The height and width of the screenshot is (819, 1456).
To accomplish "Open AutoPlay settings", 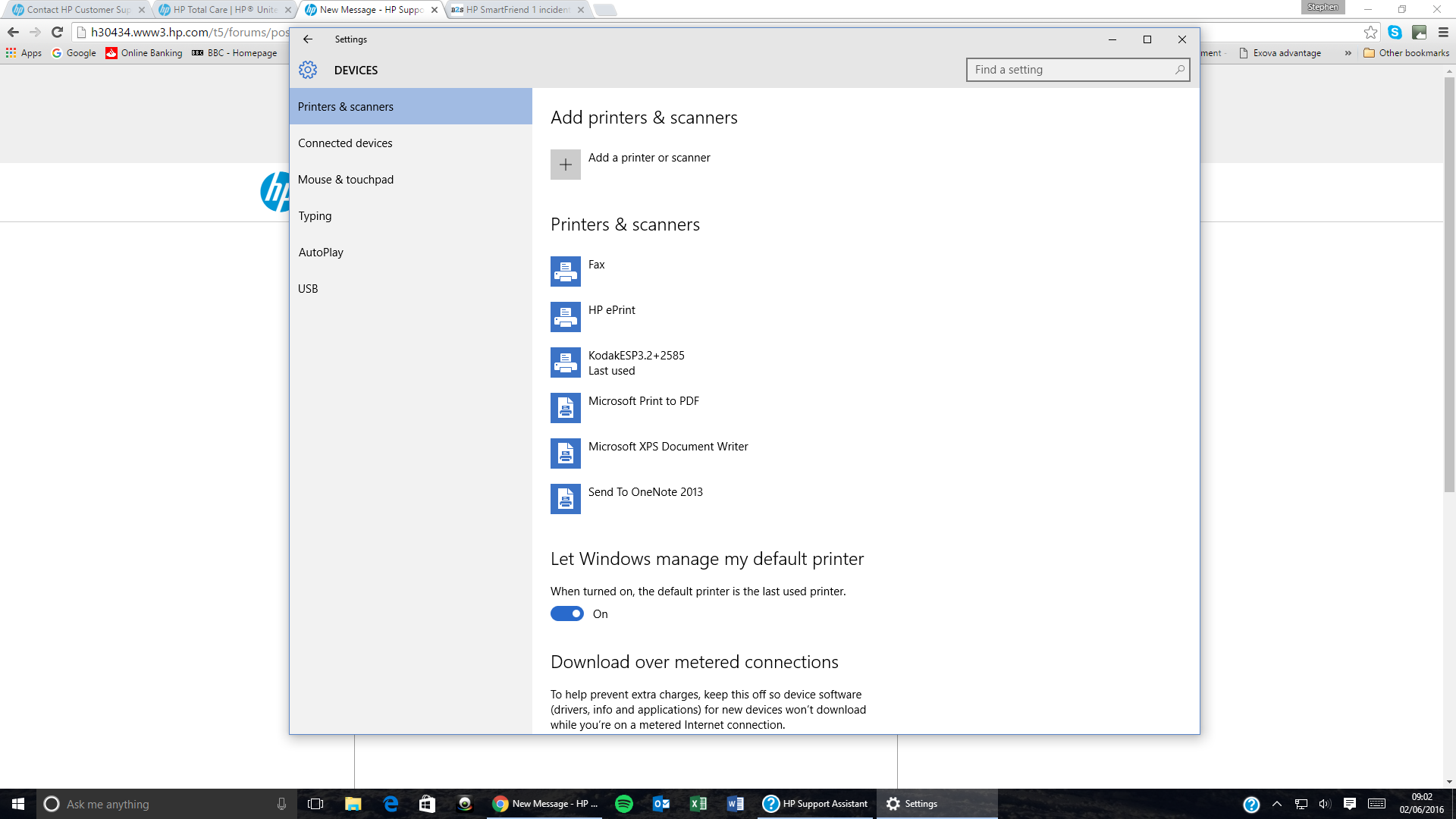I will coord(410,252).
